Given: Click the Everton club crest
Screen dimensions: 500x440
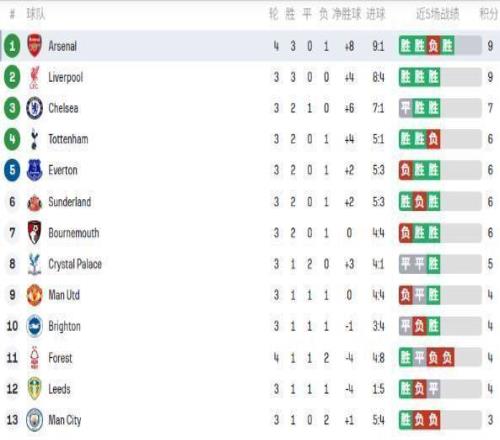Looking at the screenshot, I should click(x=34, y=170).
